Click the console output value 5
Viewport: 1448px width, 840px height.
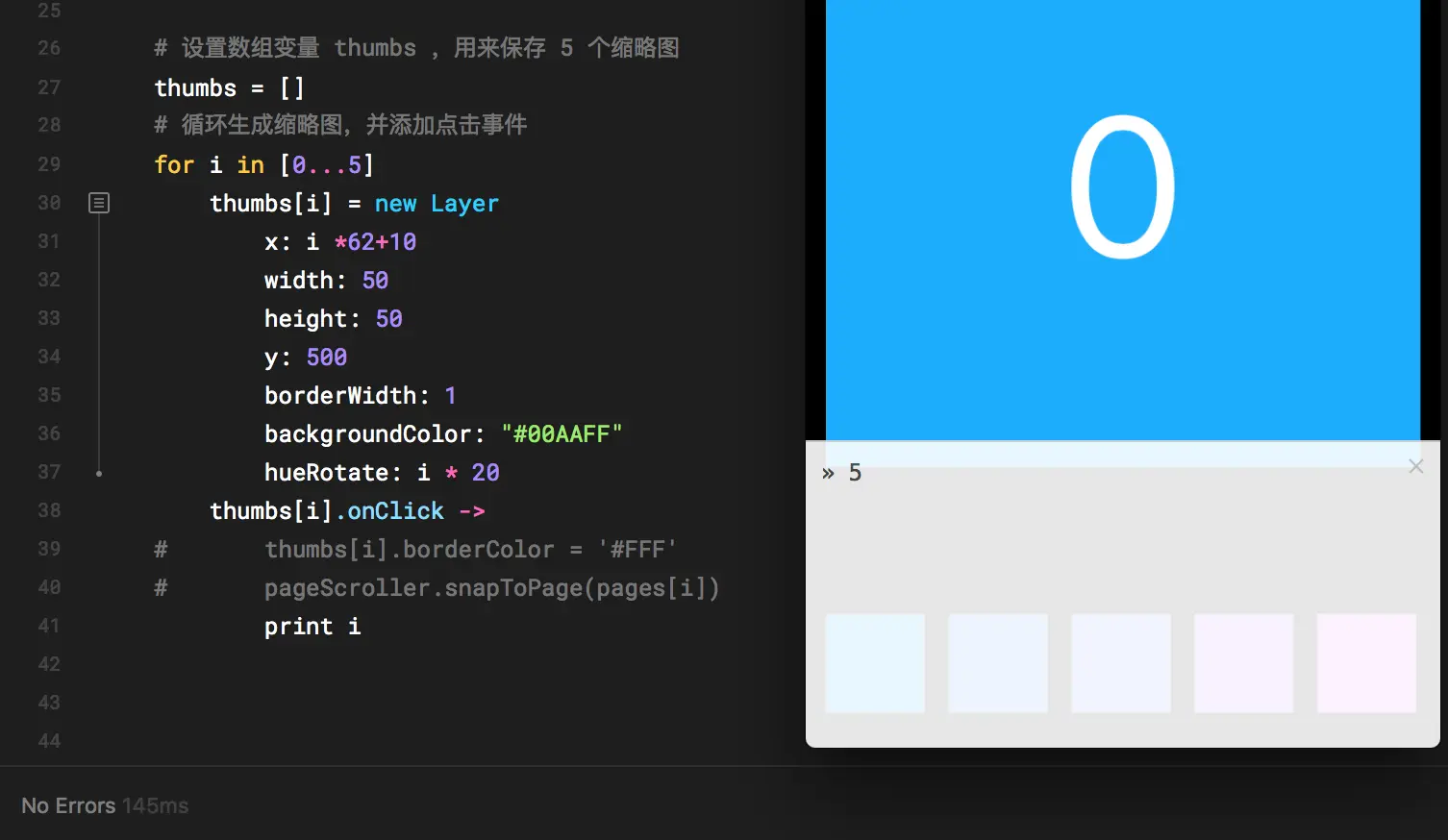pos(855,473)
